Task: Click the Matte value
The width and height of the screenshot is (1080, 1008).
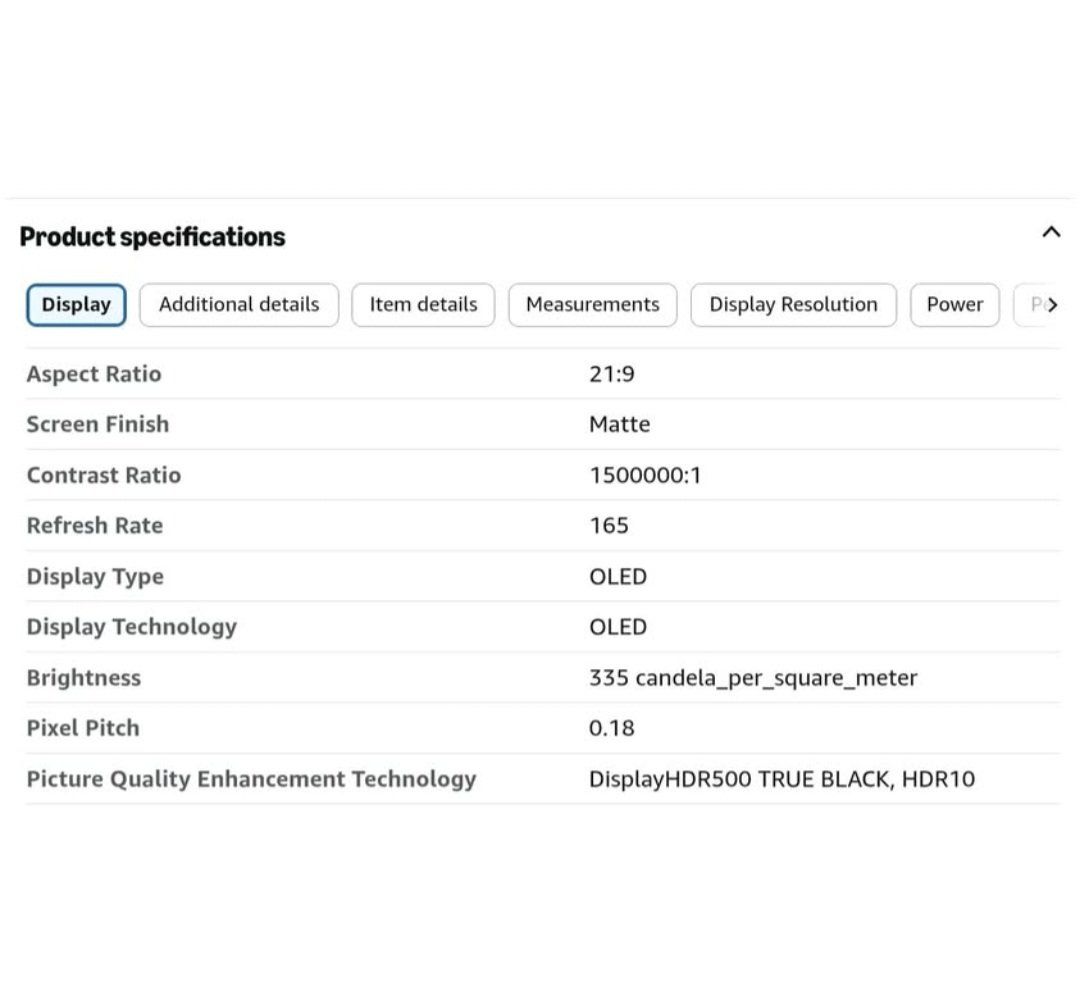Action: pos(619,424)
